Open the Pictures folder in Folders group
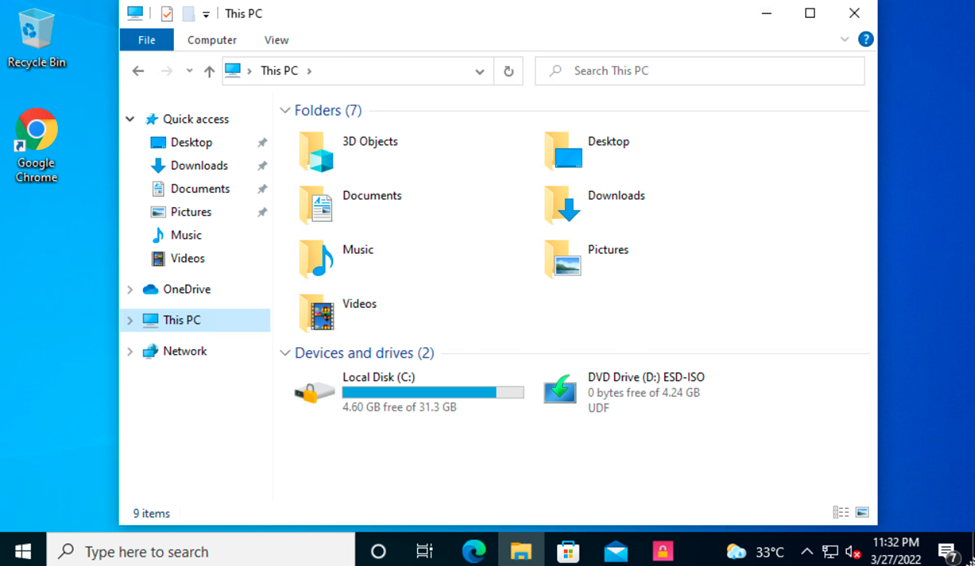This screenshot has height=566, width=975. tap(587, 259)
